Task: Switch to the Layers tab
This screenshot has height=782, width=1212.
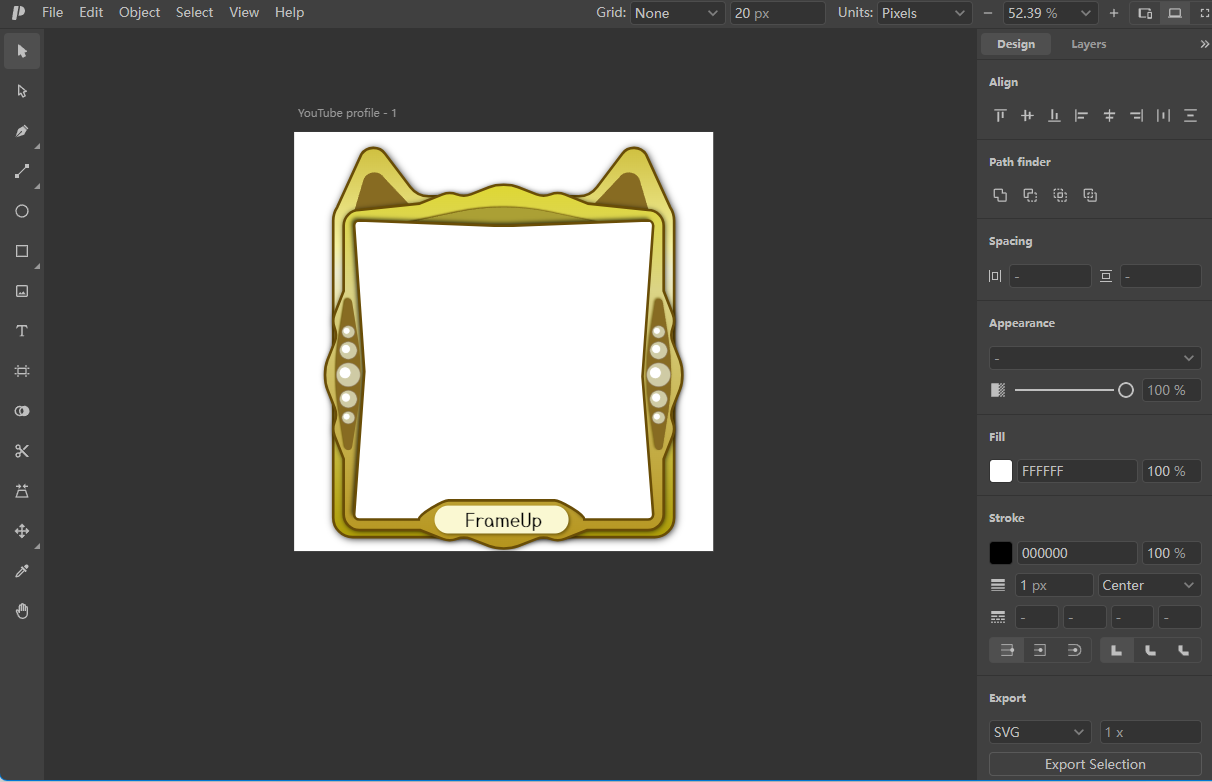Action: (1088, 44)
